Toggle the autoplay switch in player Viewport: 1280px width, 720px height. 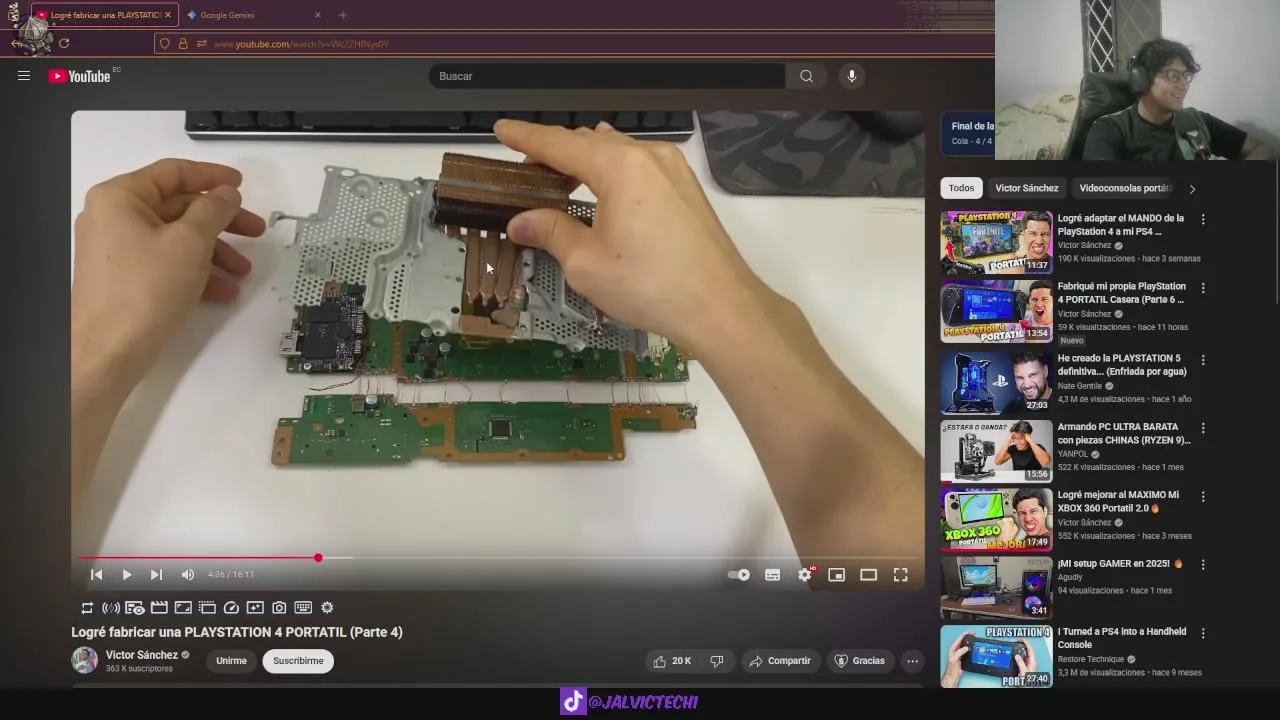click(x=739, y=574)
